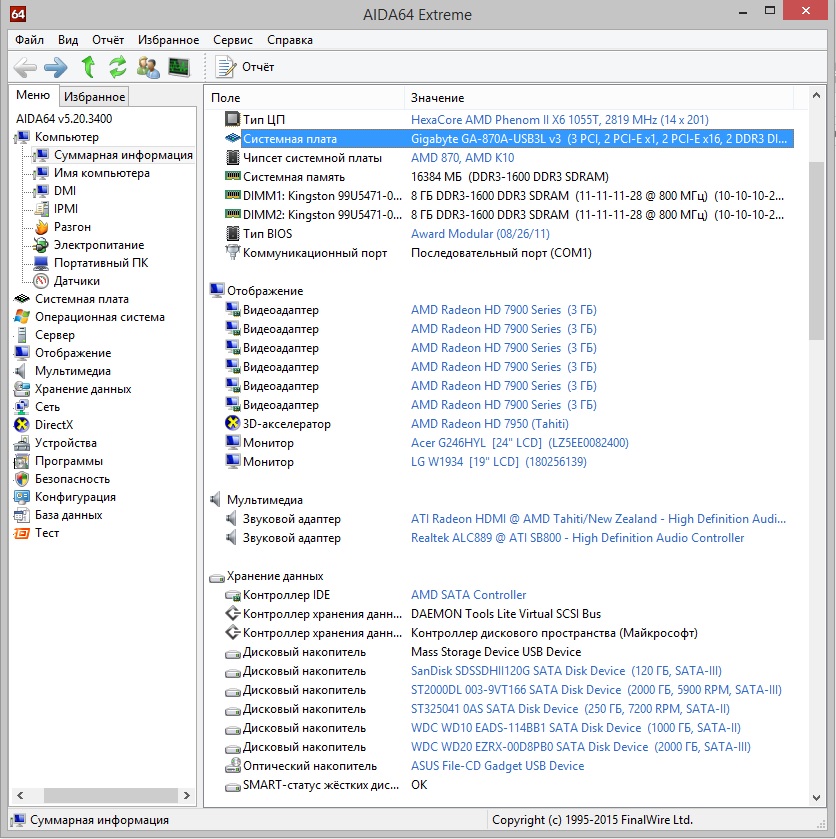
Task: Open the system monitor graph icon
Action: [x=179, y=67]
